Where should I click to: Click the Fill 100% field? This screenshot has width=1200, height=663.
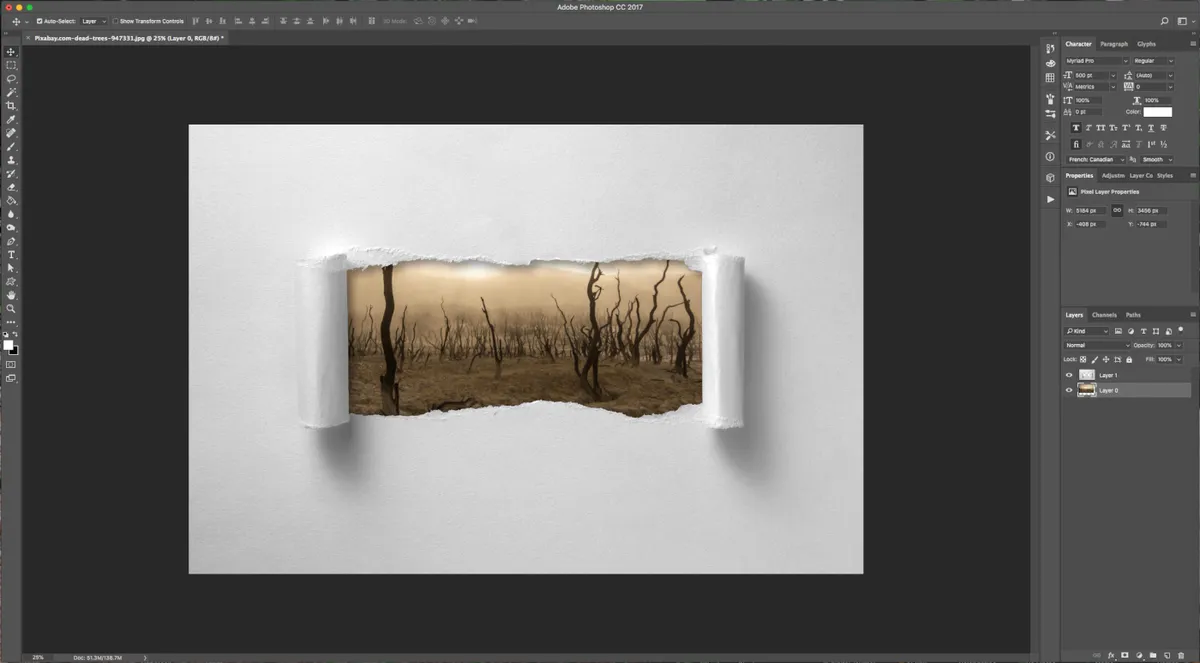[1165, 359]
